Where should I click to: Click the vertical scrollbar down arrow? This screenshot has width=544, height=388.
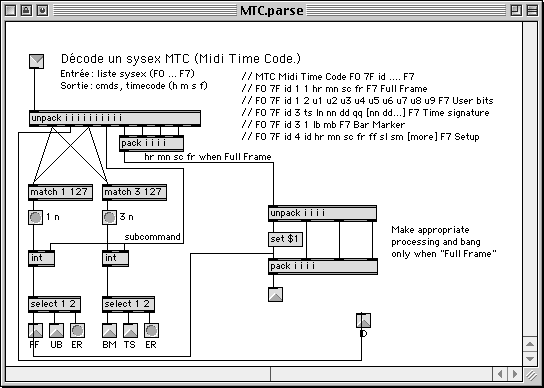pos(530,358)
